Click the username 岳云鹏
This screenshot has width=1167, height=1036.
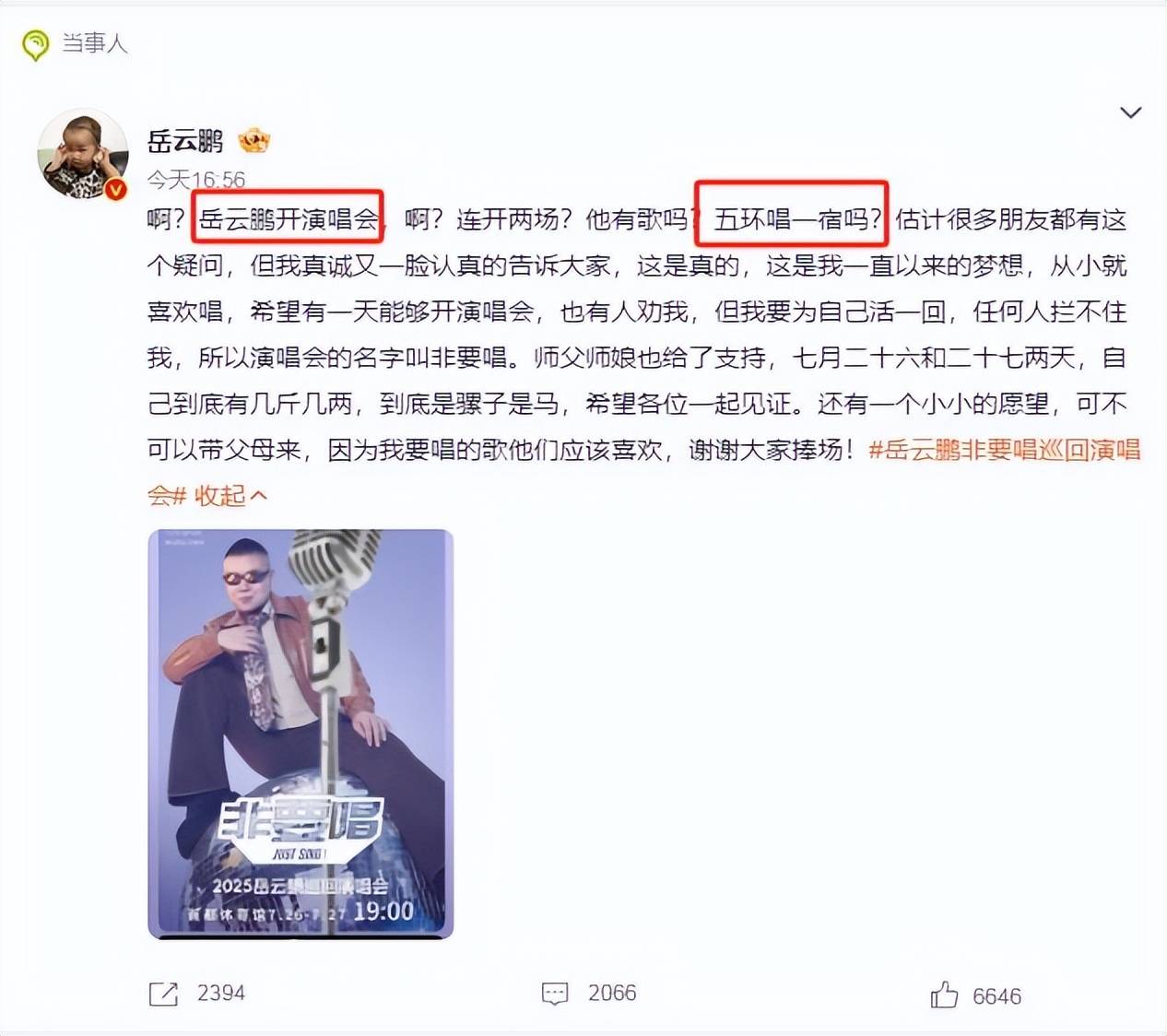point(185,141)
